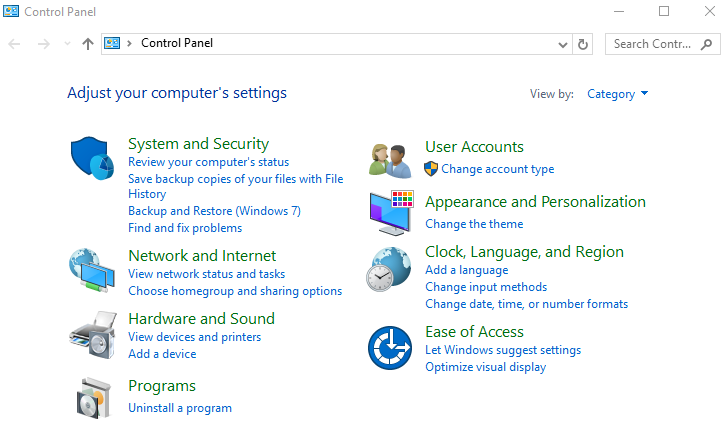
Task: Open the Programs category heading
Action: 162,386
